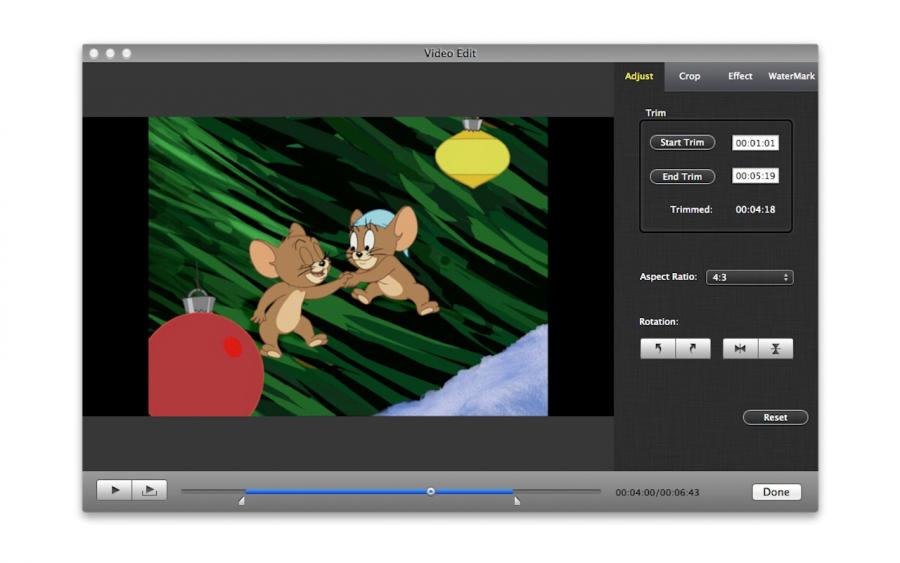
Task: Open the Aspect Ratio dropdown
Action: pyautogui.click(x=750, y=277)
